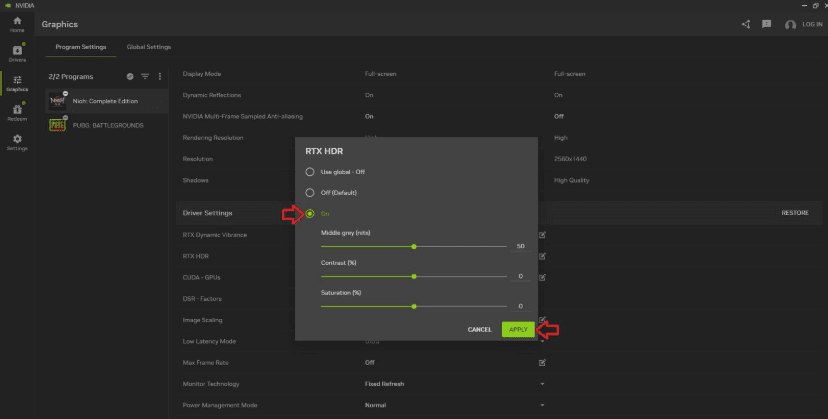Cancel the RTX HDR dialog

[479, 330]
